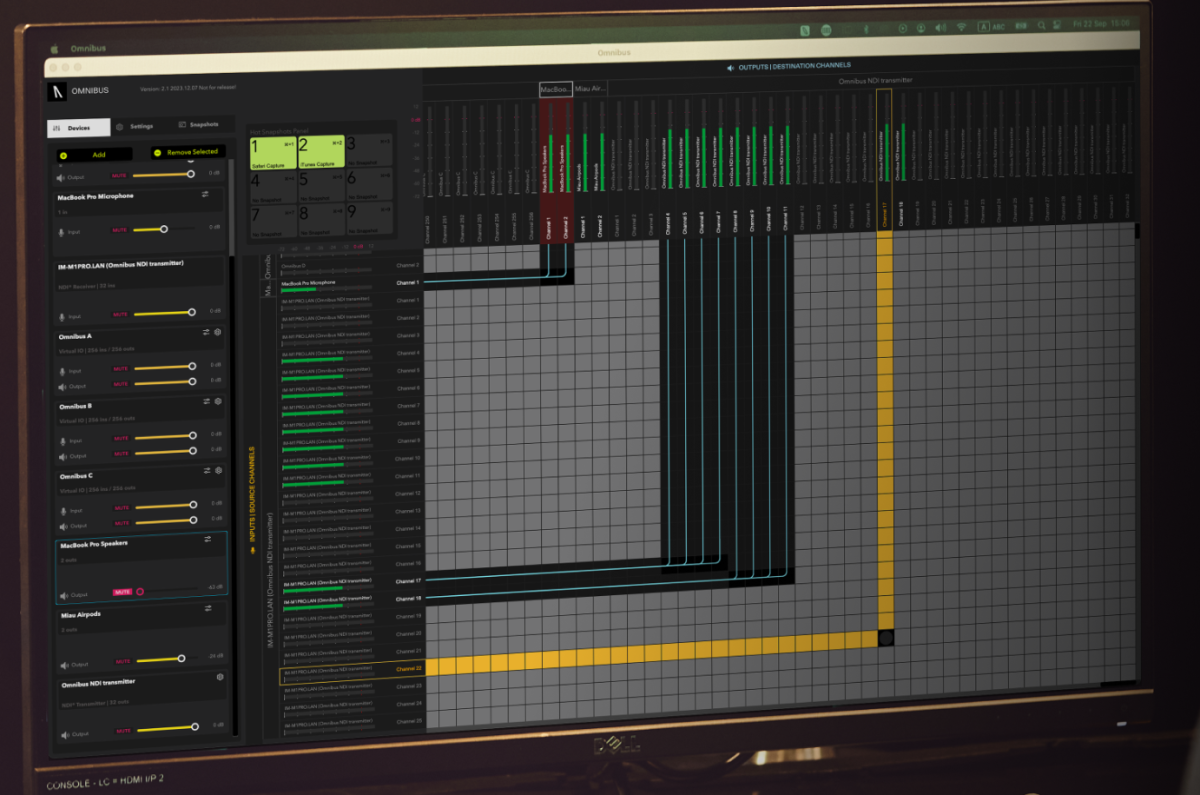Open the Omnibus A gear settings
The height and width of the screenshot is (795, 1200).
(218, 332)
